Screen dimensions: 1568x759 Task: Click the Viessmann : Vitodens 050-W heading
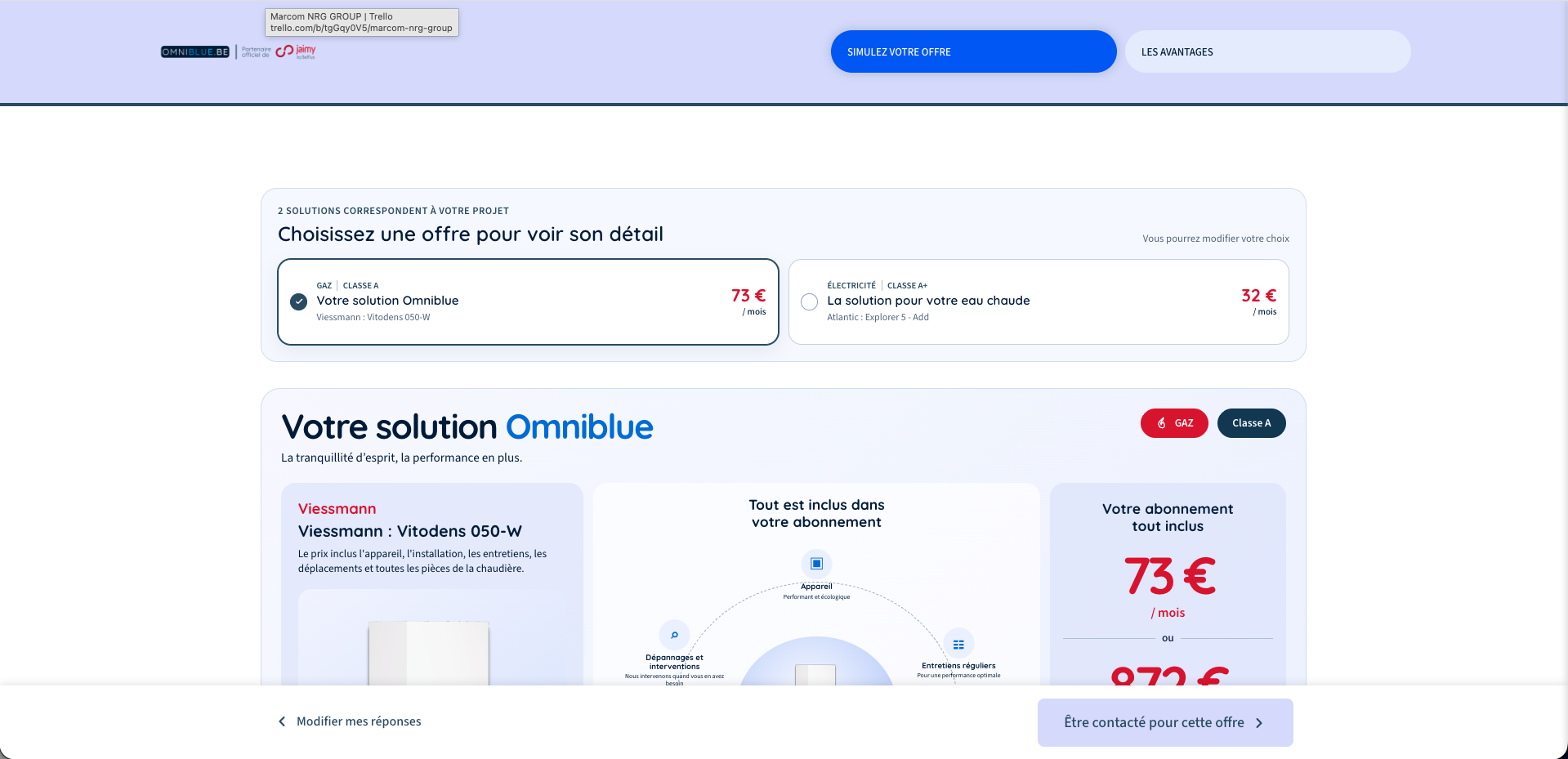click(410, 531)
